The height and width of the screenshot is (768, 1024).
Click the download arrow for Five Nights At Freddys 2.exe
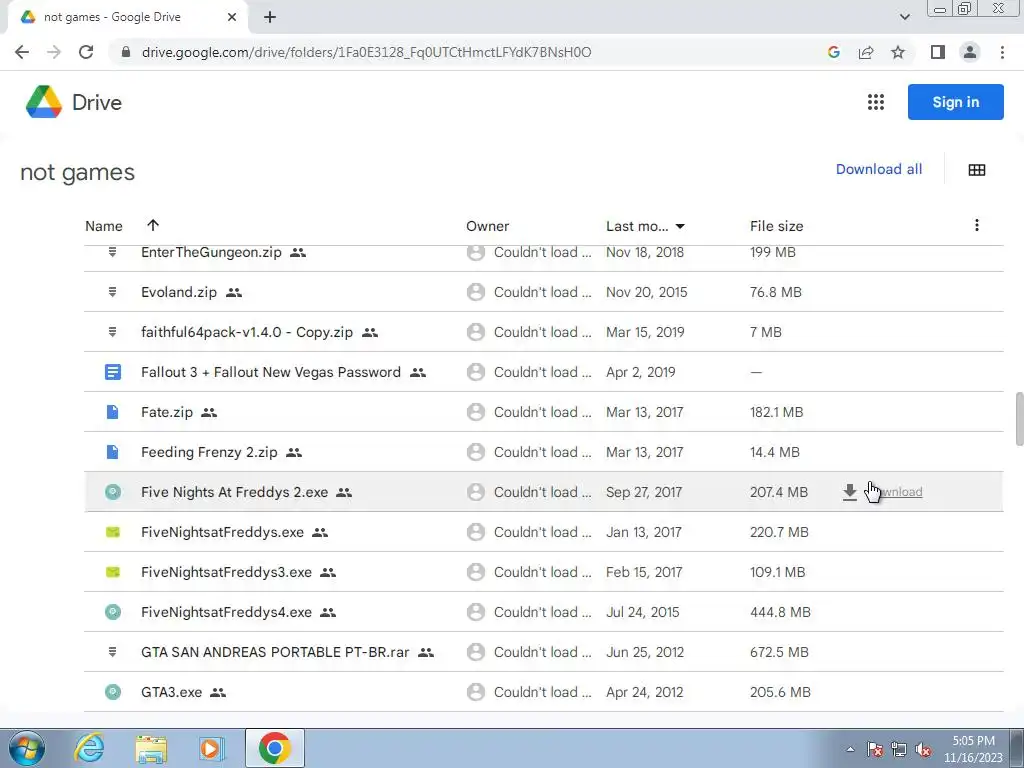[x=849, y=492]
